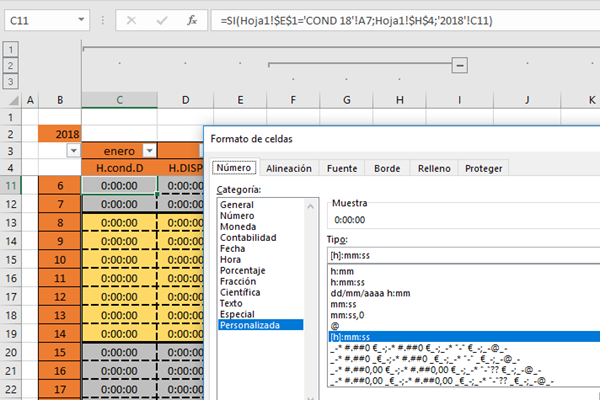
Task: Click outline level 1 button
Action: point(12,49)
